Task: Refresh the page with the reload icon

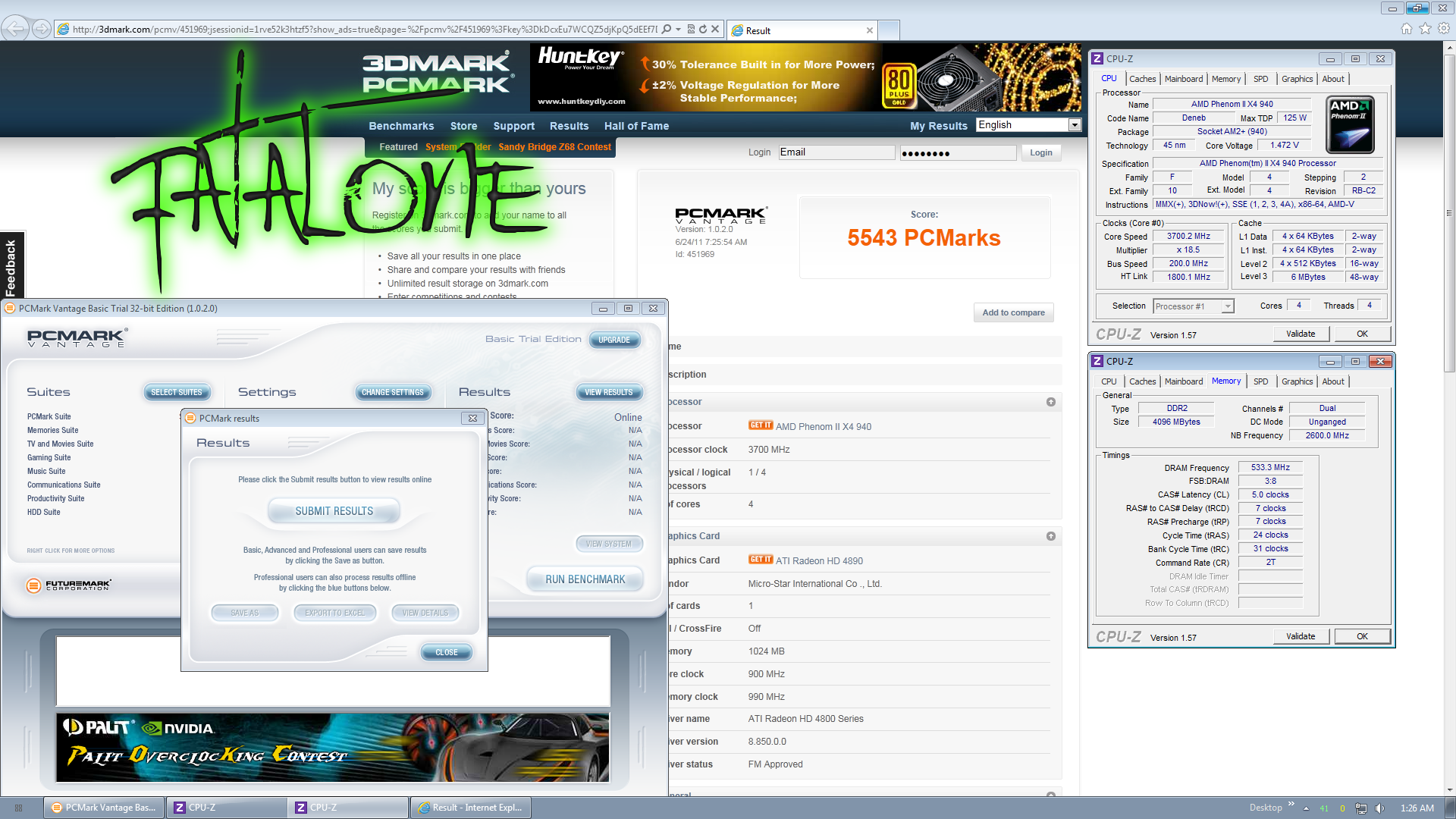Action: click(703, 29)
